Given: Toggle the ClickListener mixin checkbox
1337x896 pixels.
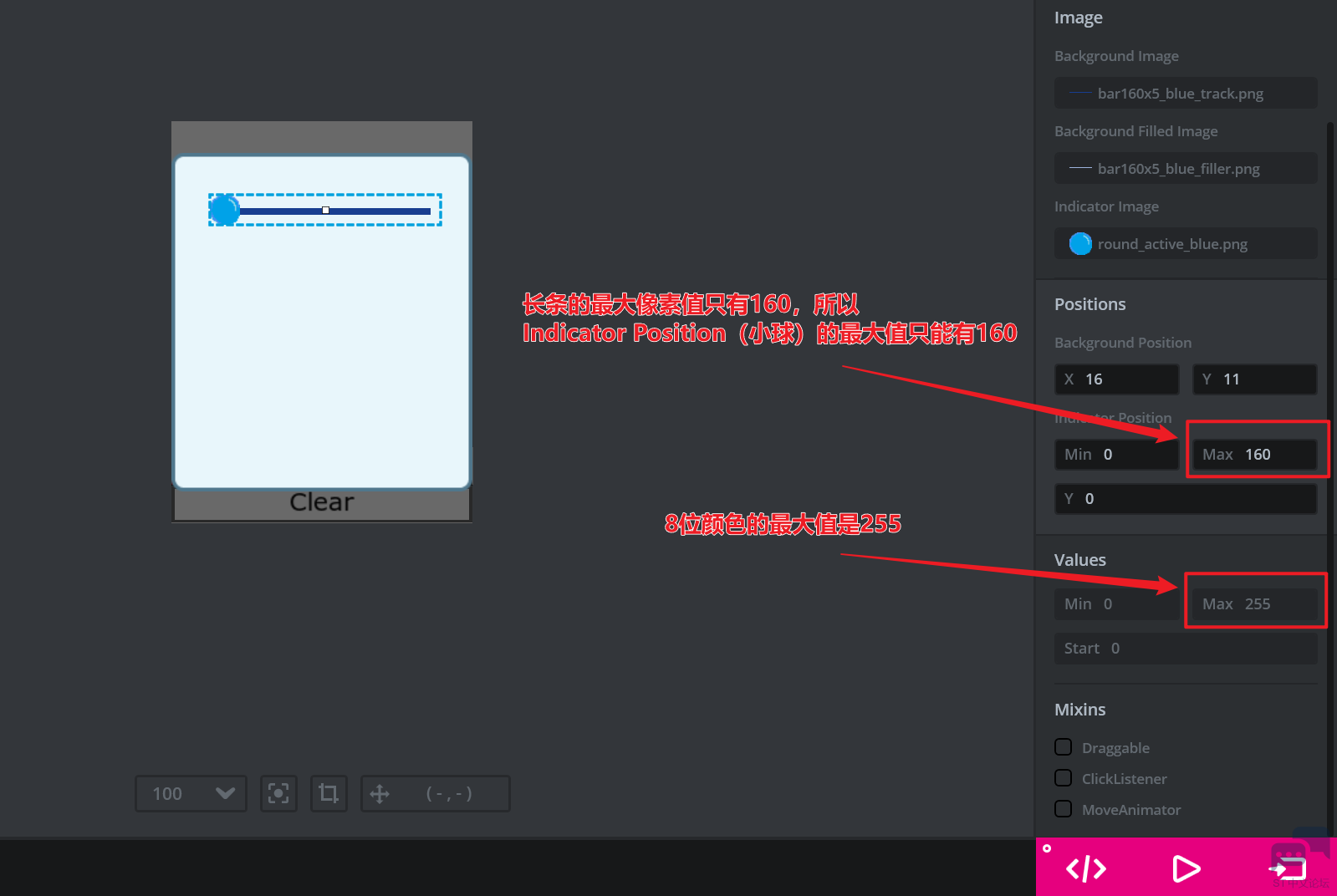Looking at the screenshot, I should [x=1064, y=778].
